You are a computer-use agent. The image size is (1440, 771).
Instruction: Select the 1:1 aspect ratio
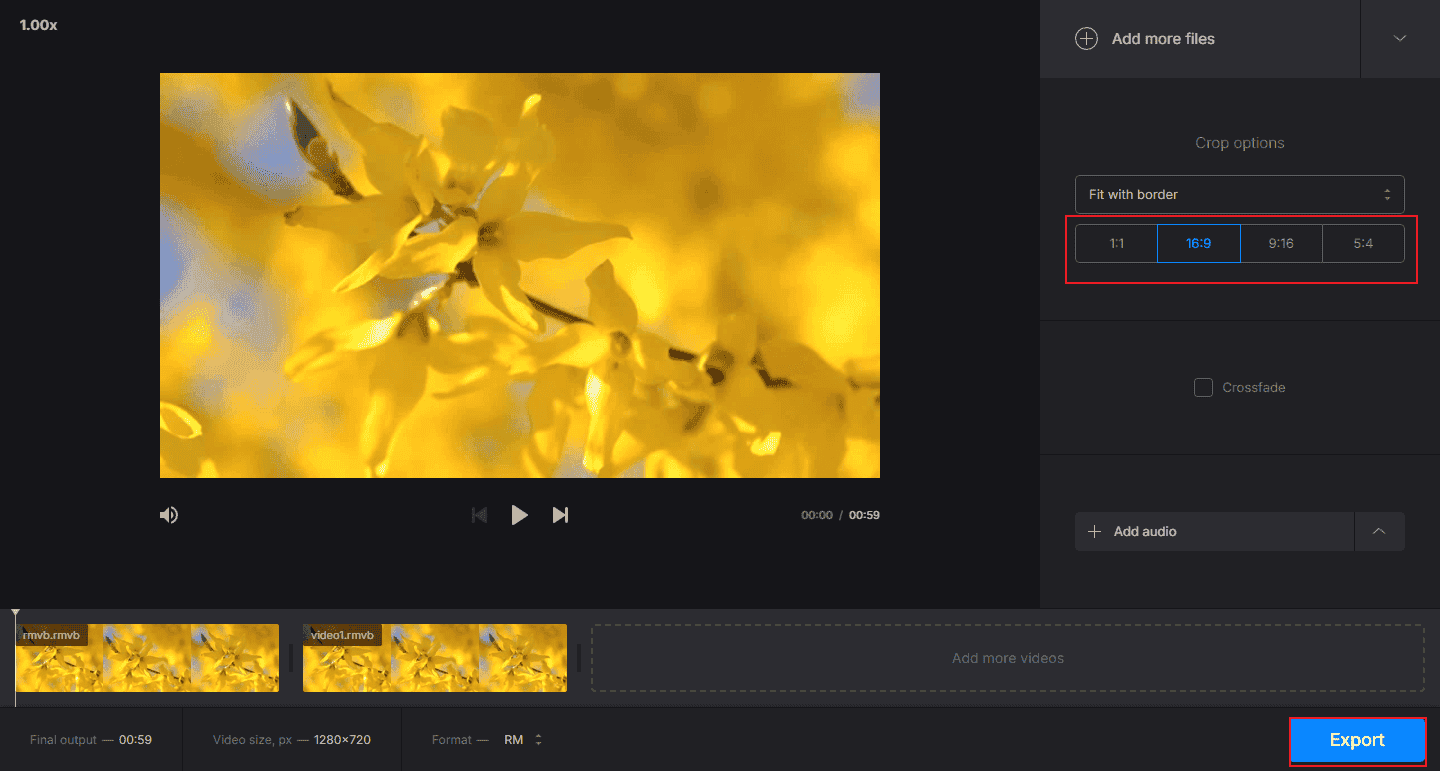[x=1116, y=243]
